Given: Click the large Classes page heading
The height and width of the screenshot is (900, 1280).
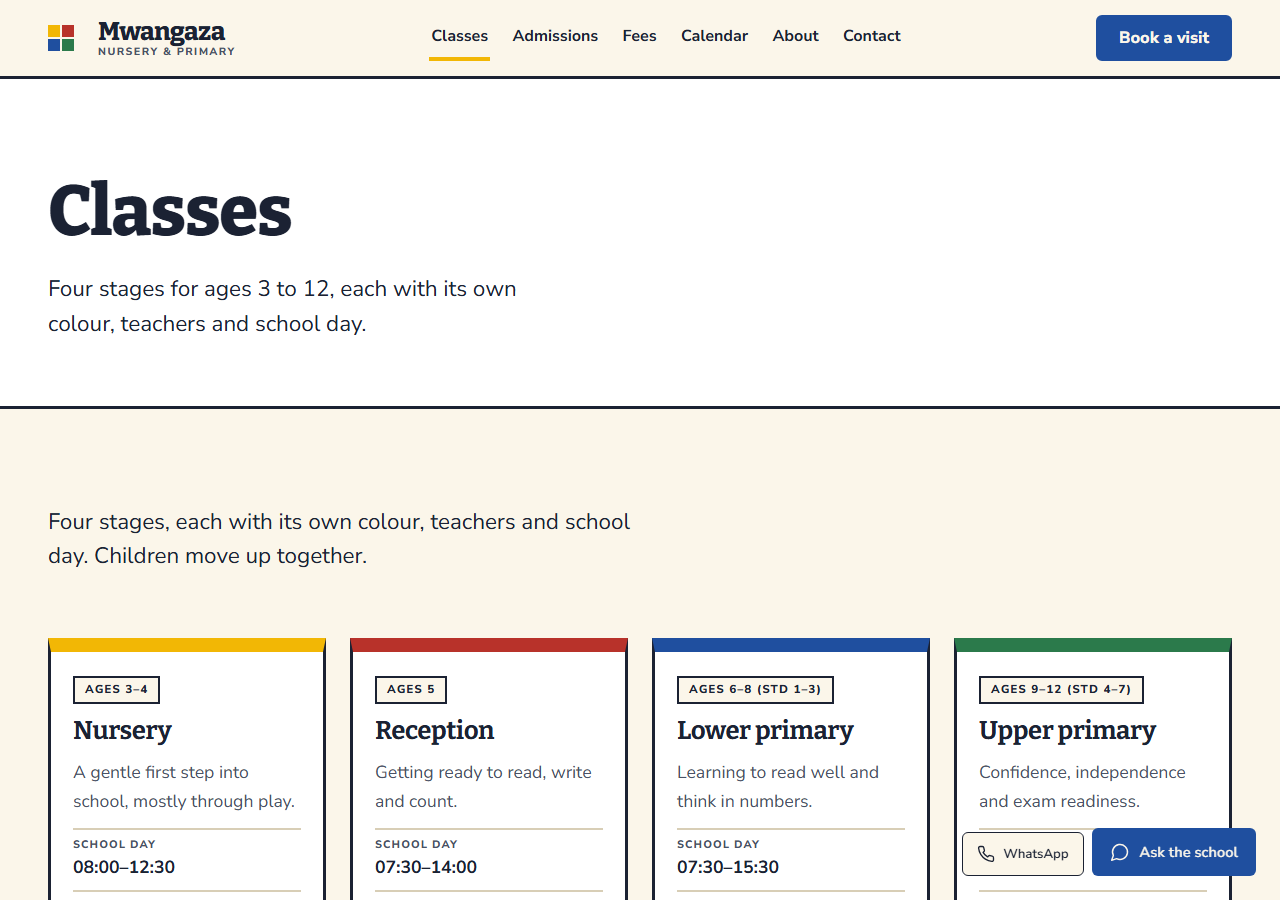Looking at the screenshot, I should pyautogui.click(x=170, y=210).
